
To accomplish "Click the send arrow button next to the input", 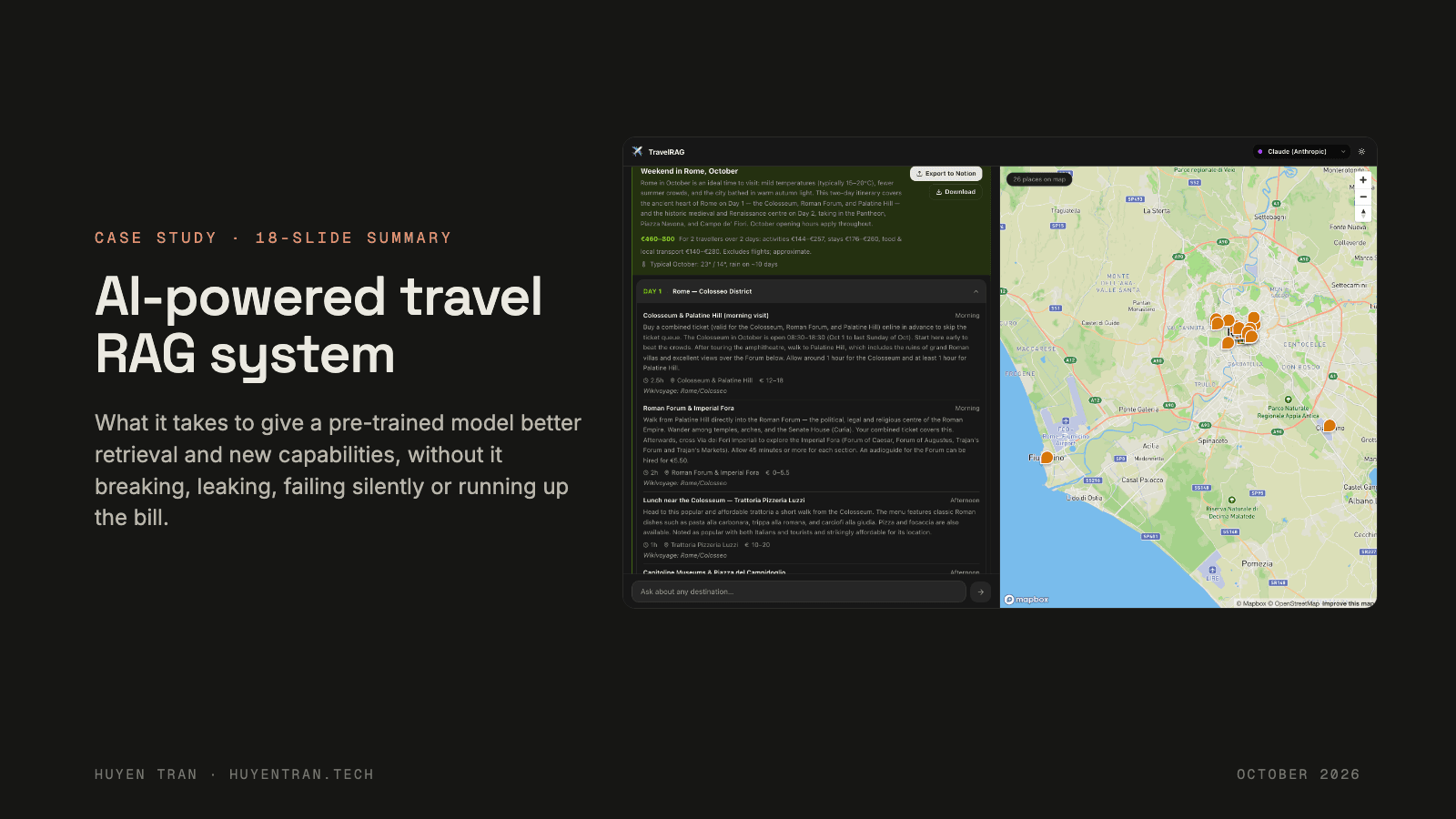I will [x=980, y=591].
